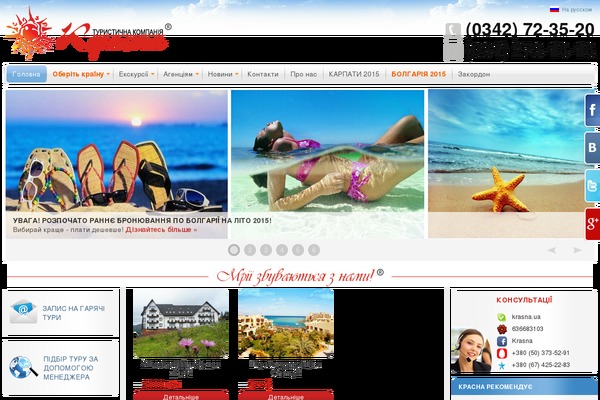The width and height of the screenshot is (600, 400).
Task: Open the КАРПАТИ 2015 menu item
Action: (354, 74)
